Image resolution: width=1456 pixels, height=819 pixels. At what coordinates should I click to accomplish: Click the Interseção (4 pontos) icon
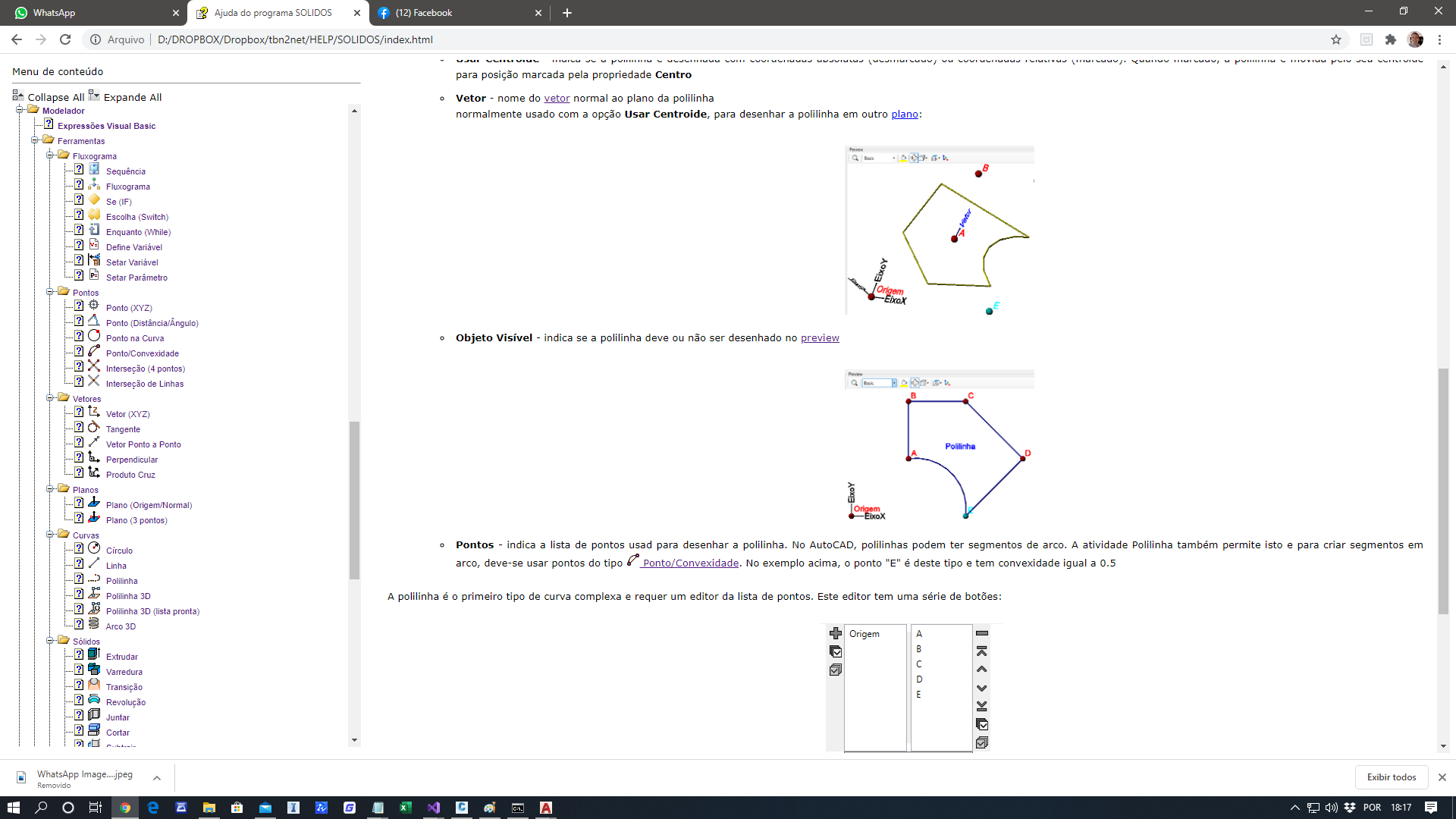click(94, 366)
